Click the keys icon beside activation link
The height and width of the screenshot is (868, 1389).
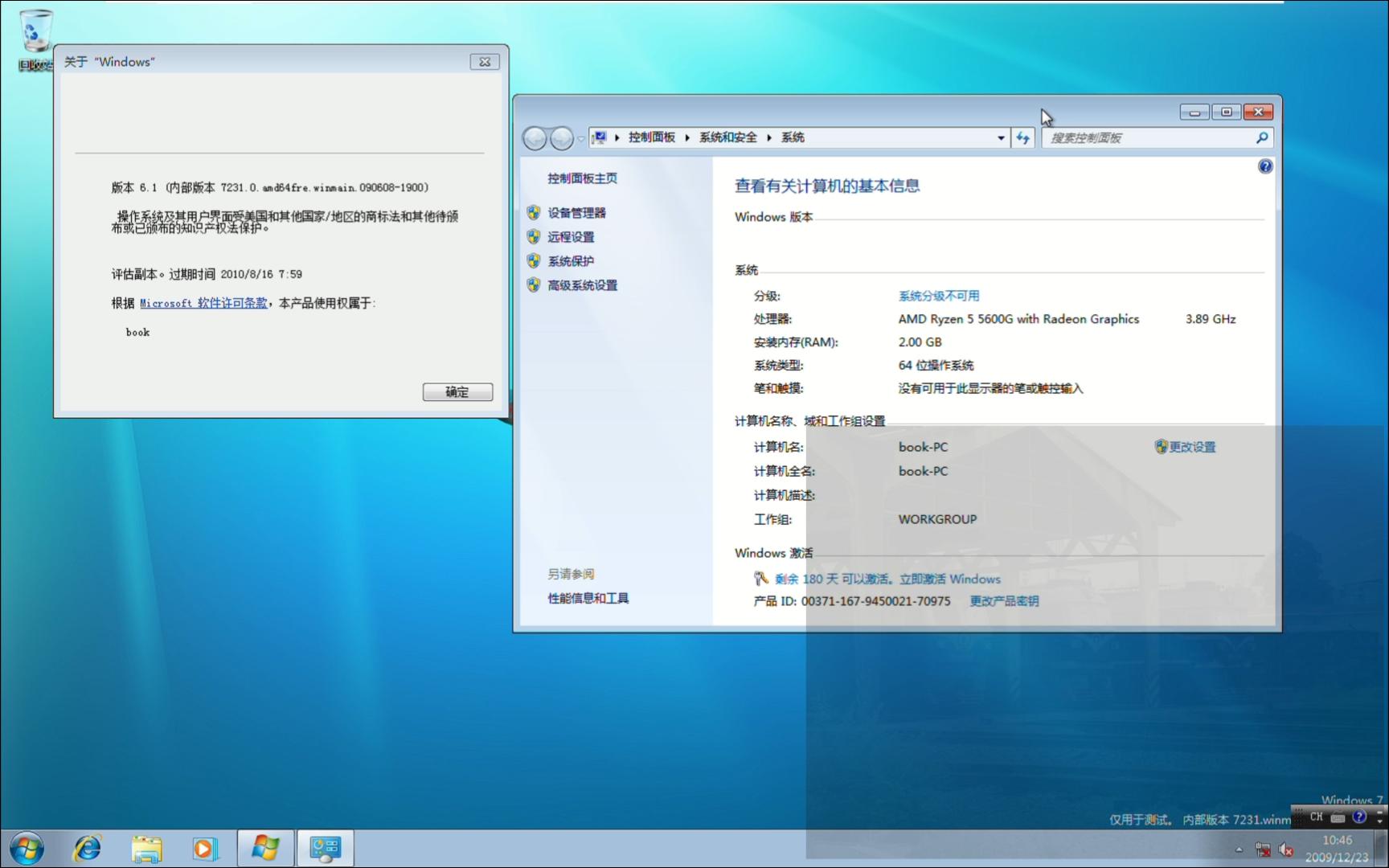[x=760, y=579]
